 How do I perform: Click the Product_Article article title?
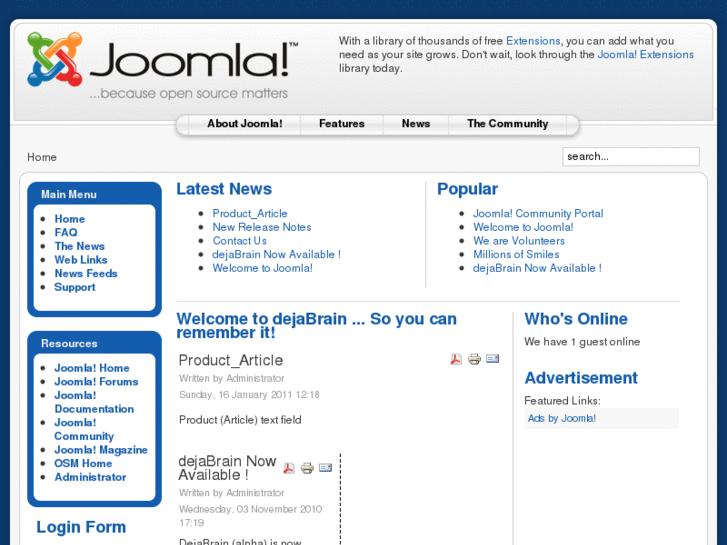point(230,360)
